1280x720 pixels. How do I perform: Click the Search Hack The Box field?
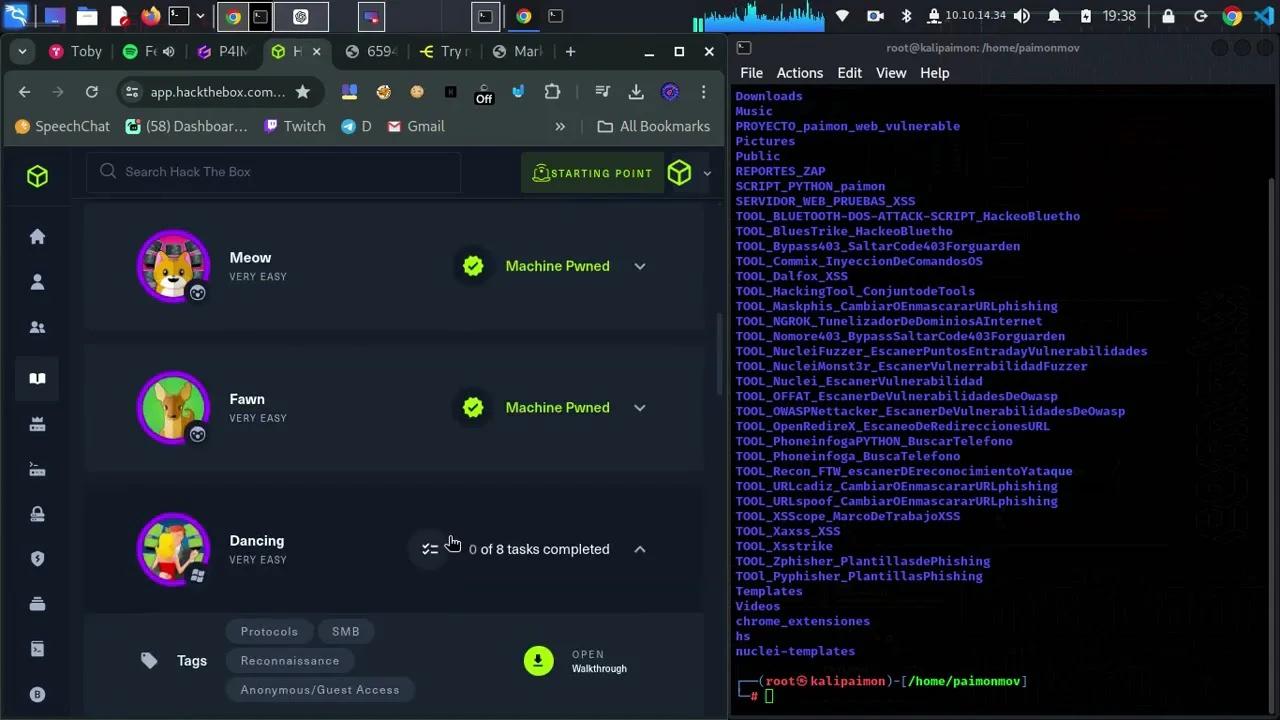[x=280, y=172]
